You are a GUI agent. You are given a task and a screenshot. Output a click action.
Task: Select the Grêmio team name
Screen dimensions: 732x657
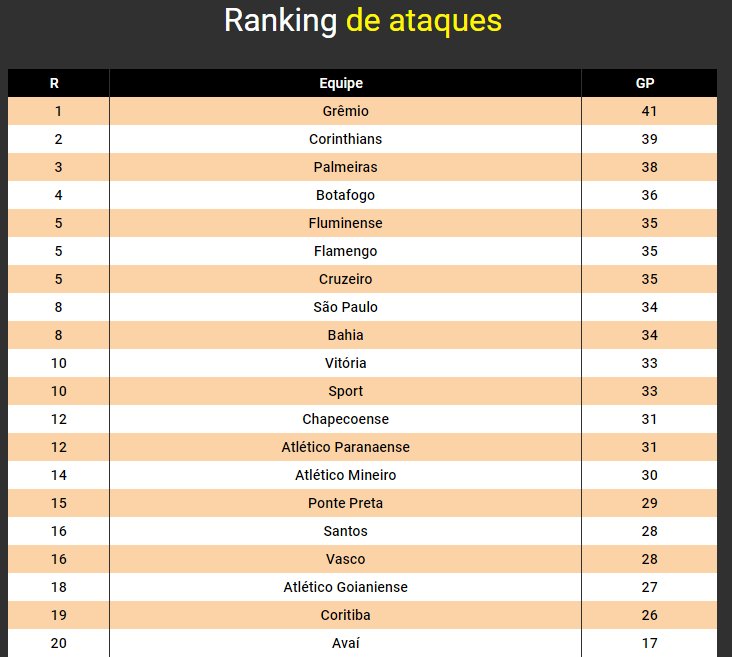pos(345,111)
